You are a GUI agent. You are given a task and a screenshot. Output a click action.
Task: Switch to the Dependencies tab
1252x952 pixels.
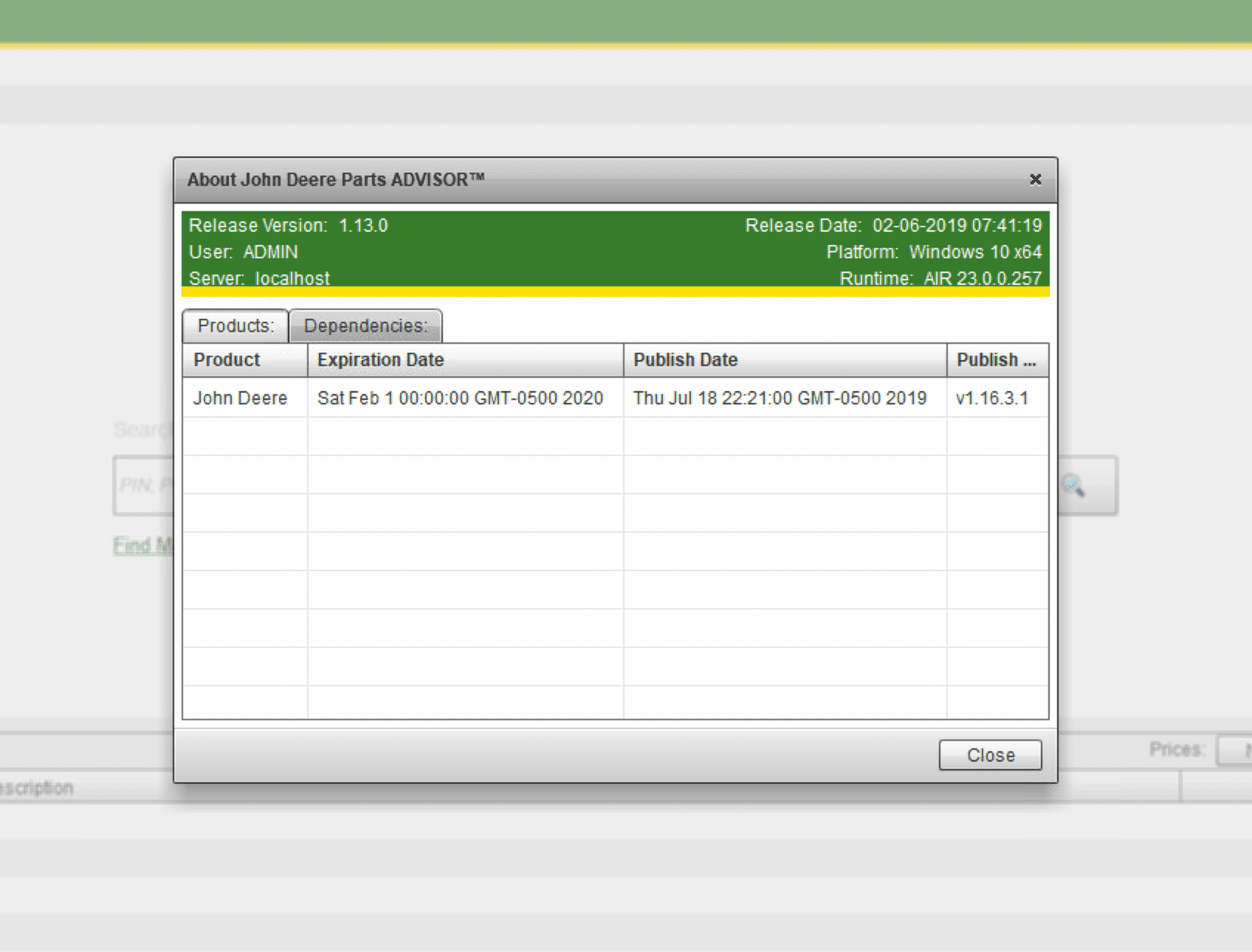[x=365, y=325]
